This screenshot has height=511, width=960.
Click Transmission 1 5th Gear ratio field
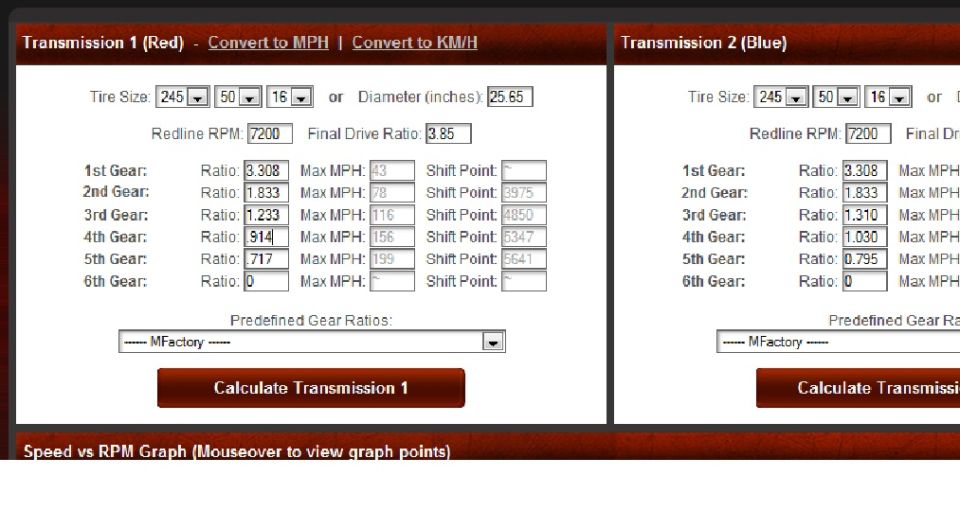pyautogui.click(x=266, y=259)
